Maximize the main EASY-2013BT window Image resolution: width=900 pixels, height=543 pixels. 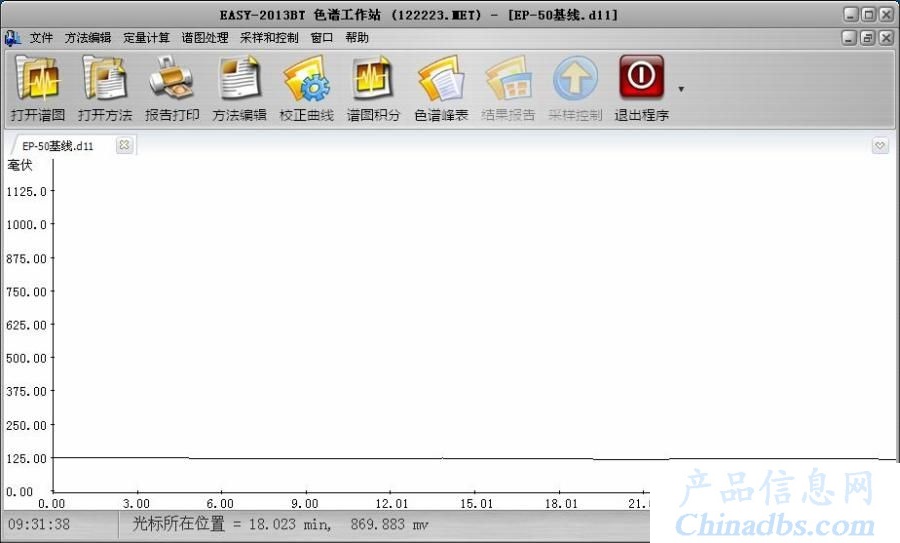click(x=869, y=14)
